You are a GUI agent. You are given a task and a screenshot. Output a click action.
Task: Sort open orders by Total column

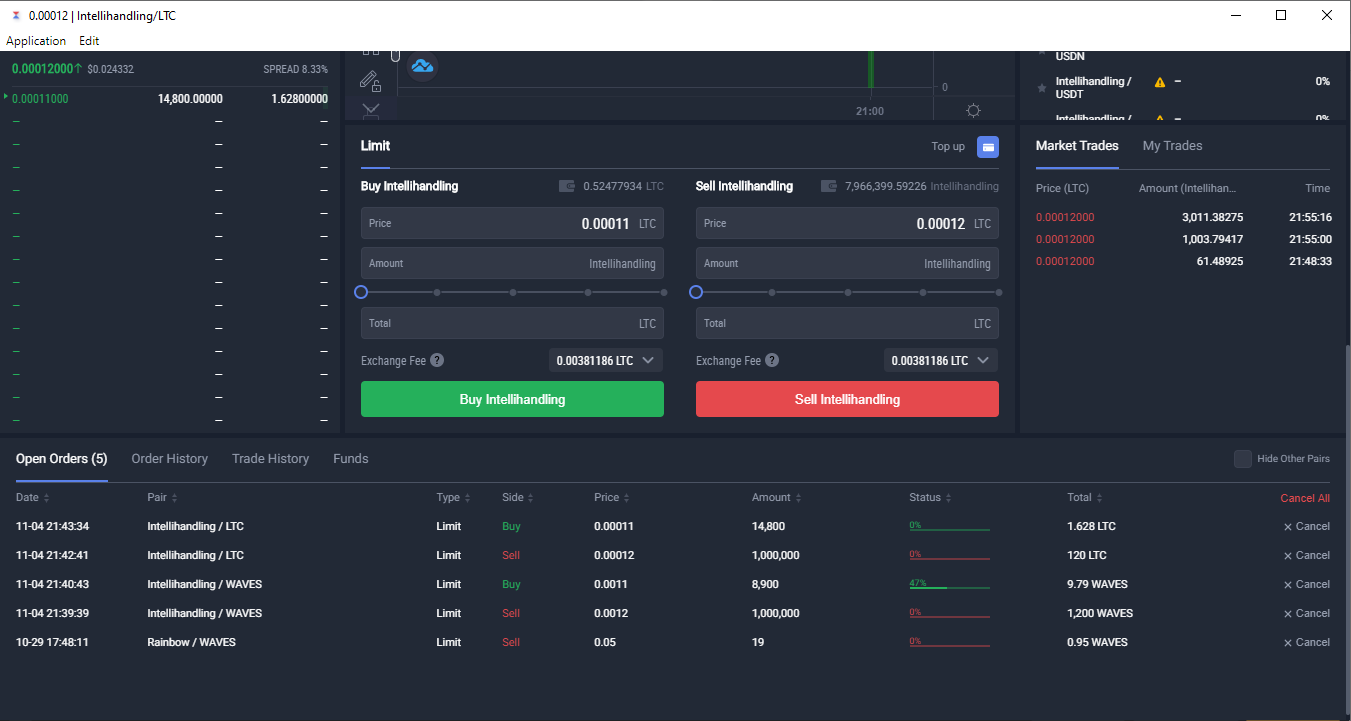[1085, 498]
